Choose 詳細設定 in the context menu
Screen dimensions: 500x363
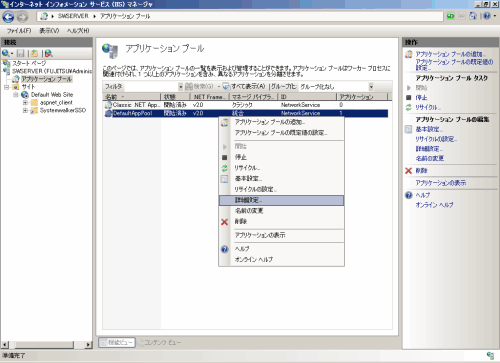point(281,200)
